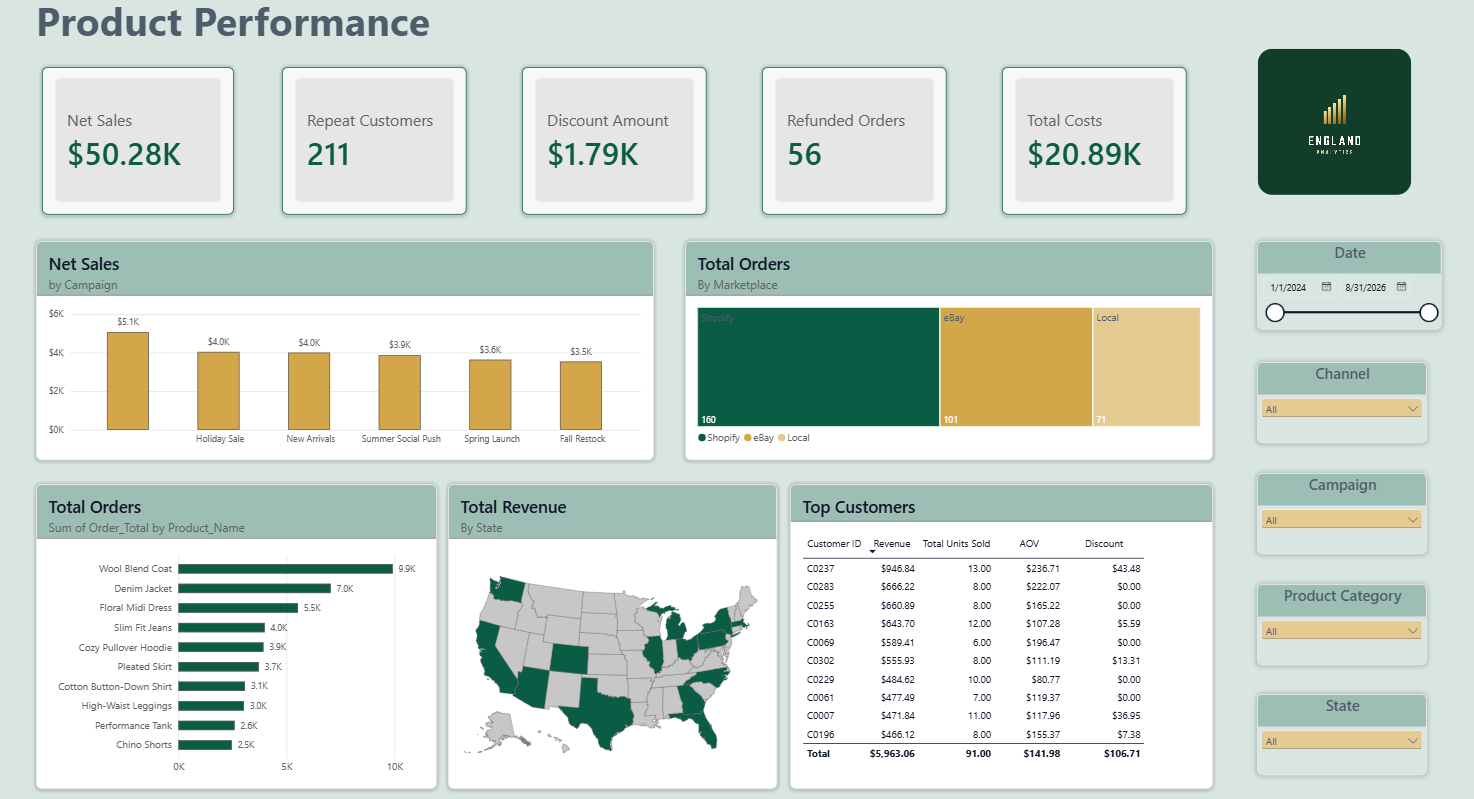
Task: Click the Repeat Customers KPI card
Action: point(374,141)
